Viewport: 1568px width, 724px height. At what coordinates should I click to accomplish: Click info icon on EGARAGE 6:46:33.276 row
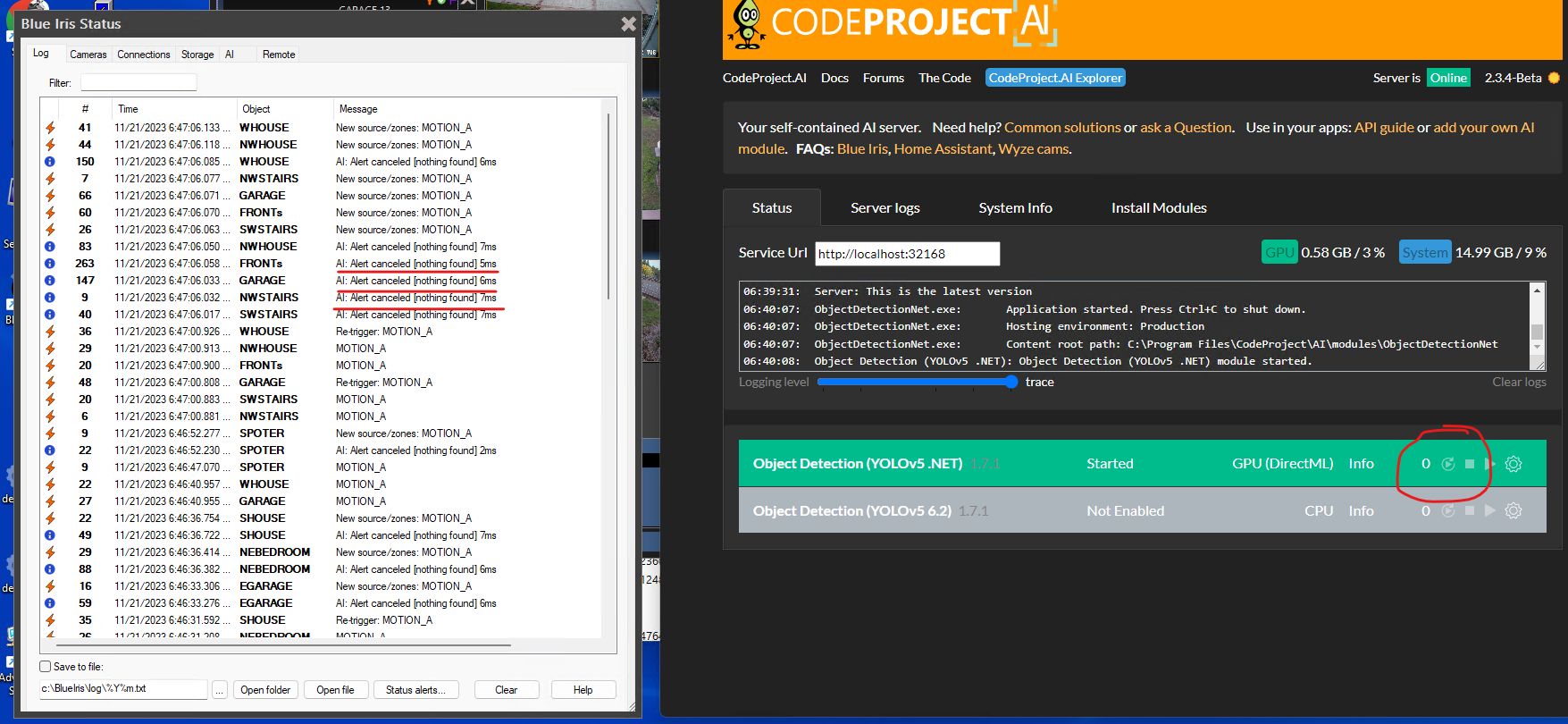click(x=50, y=603)
